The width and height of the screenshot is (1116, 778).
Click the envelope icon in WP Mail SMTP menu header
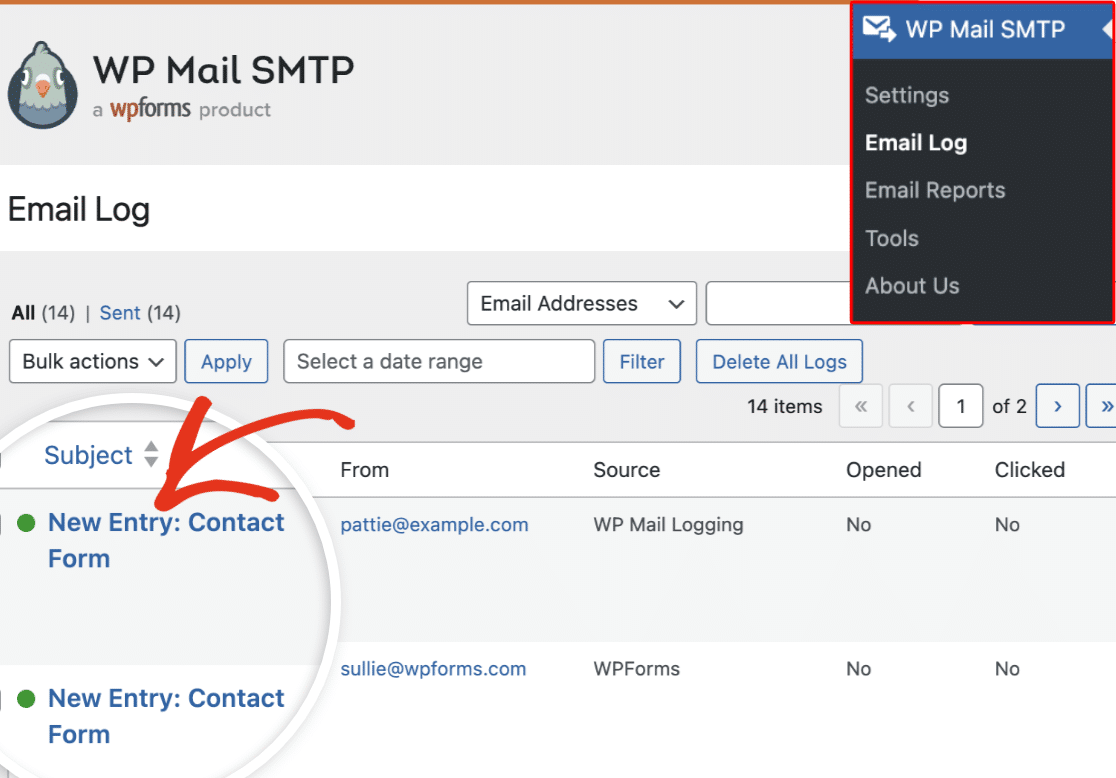click(879, 29)
